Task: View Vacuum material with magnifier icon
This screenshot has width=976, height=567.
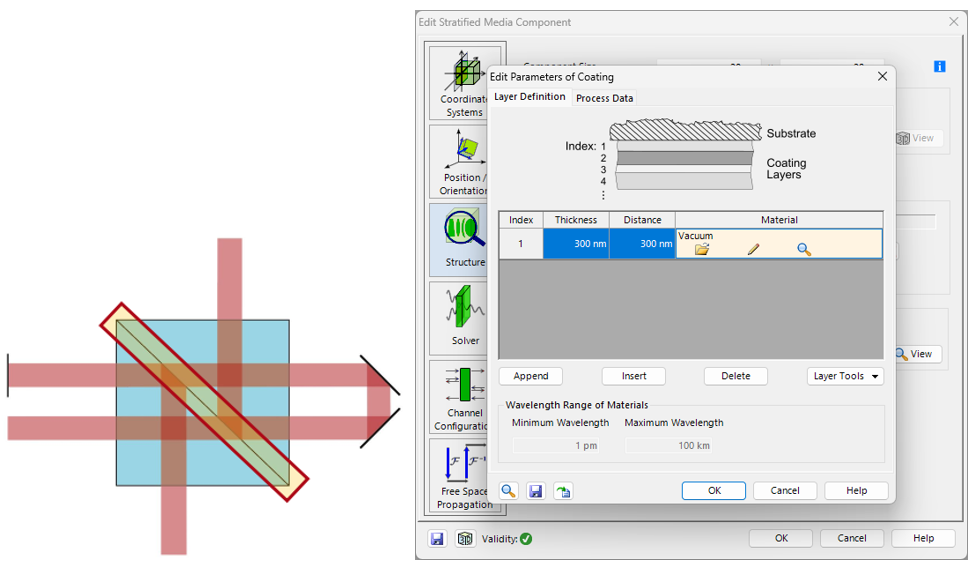Action: [x=804, y=249]
